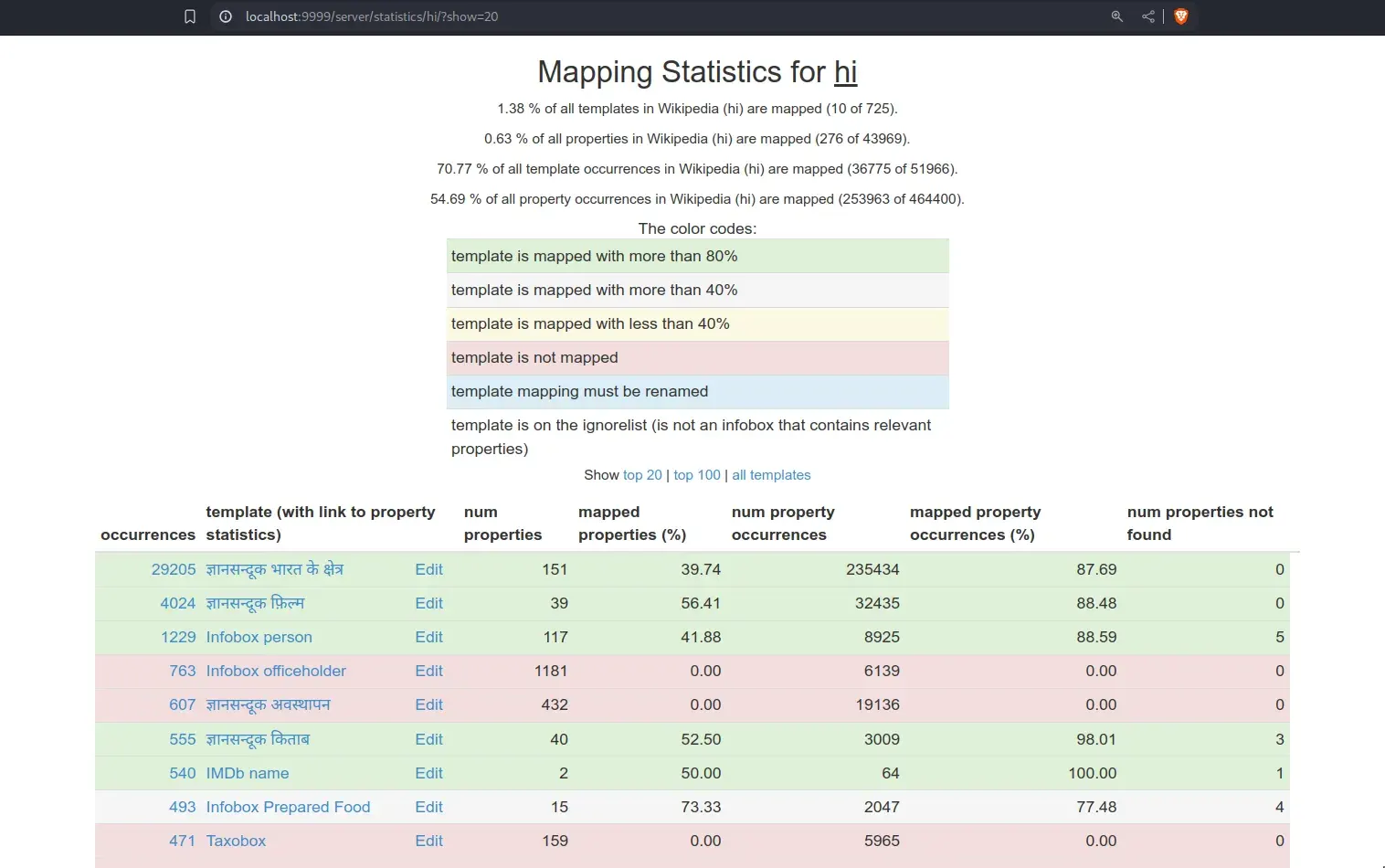Edit mapping for Infobox officeholder
Screen dimensions: 1385x868
pyautogui.click(x=428, y=671)
